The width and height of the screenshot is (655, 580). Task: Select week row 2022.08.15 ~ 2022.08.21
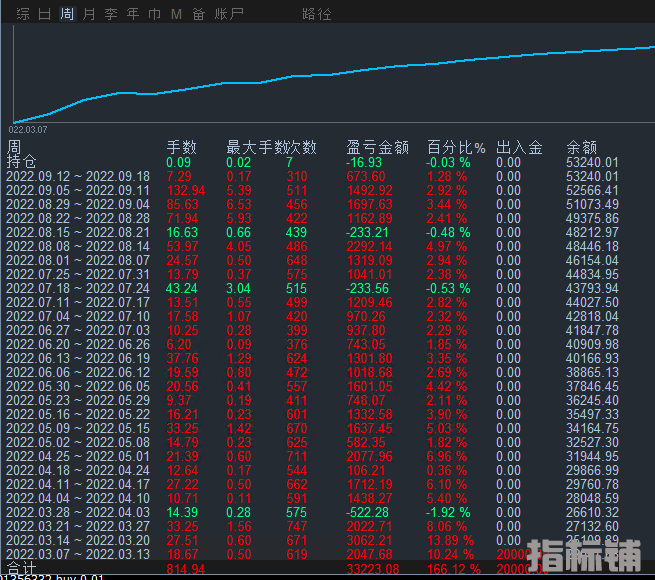click(x=78, y=232)
